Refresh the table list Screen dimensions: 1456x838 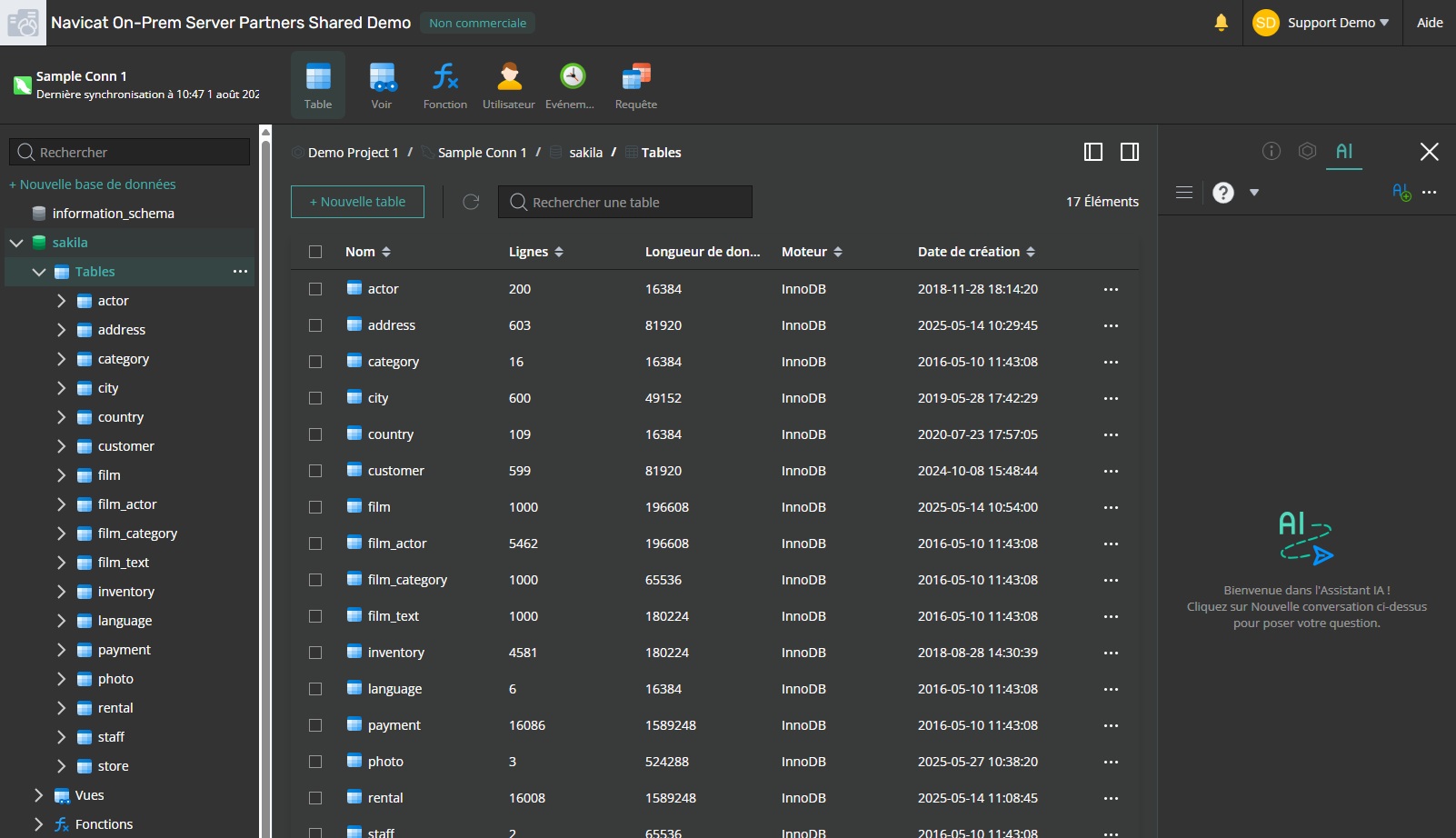471,202
